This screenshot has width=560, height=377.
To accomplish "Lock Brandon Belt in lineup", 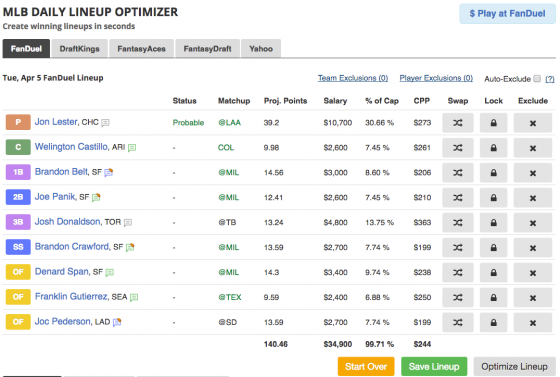I will pos(493,173).
